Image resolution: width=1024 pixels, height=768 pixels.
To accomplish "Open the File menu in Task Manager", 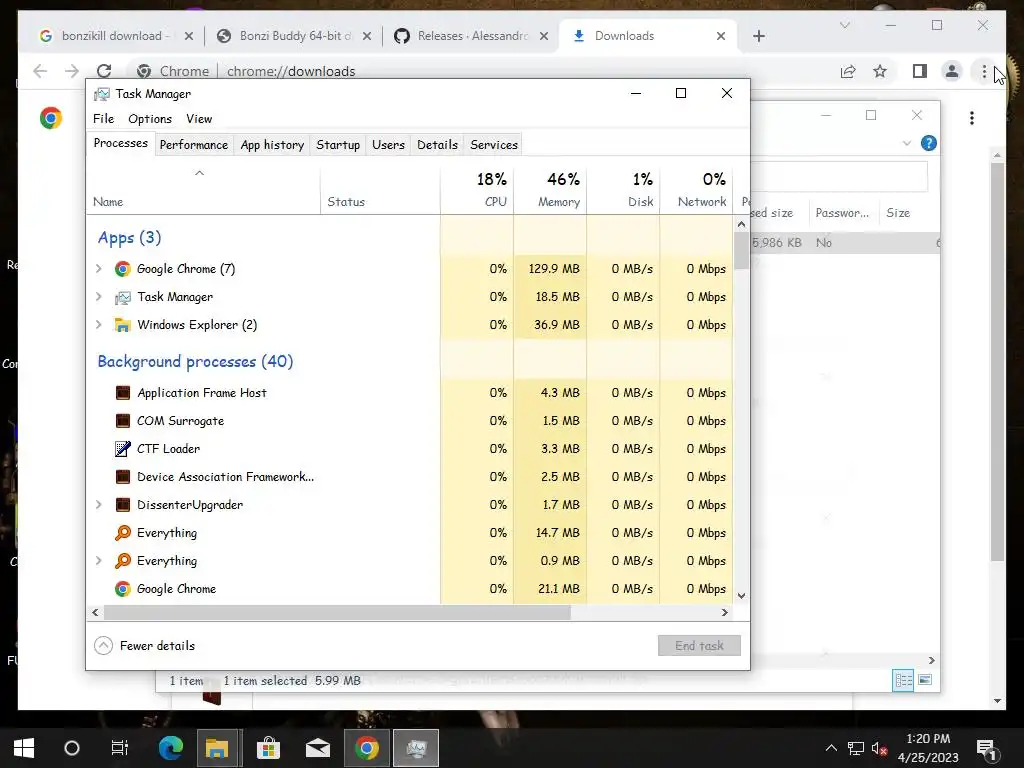I will (x=103, y=119).
